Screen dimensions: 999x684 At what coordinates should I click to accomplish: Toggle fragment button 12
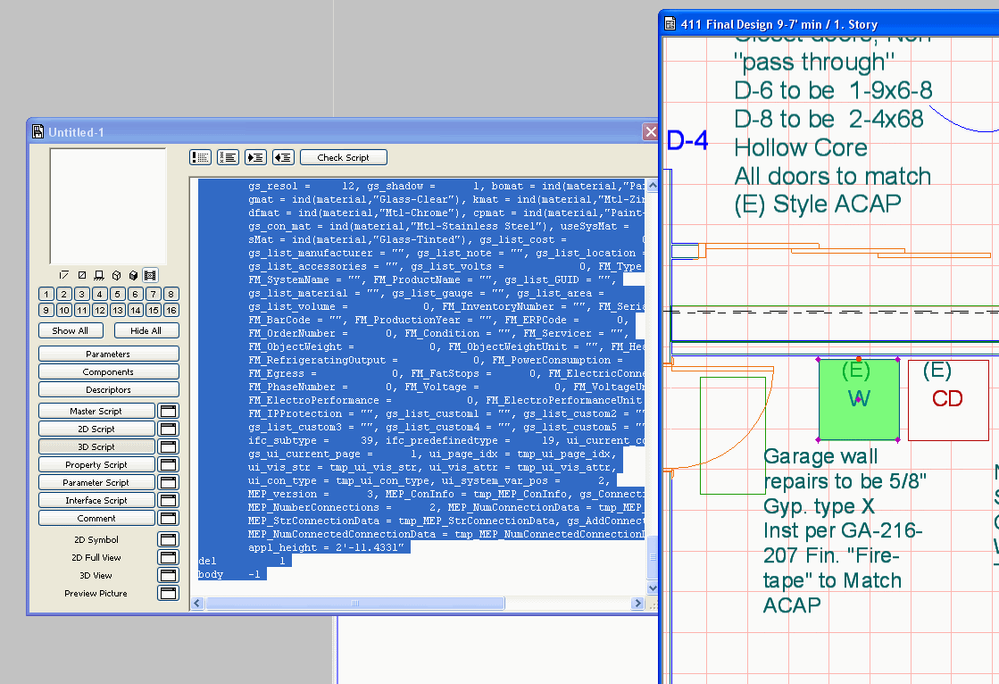tap(99, 311)
